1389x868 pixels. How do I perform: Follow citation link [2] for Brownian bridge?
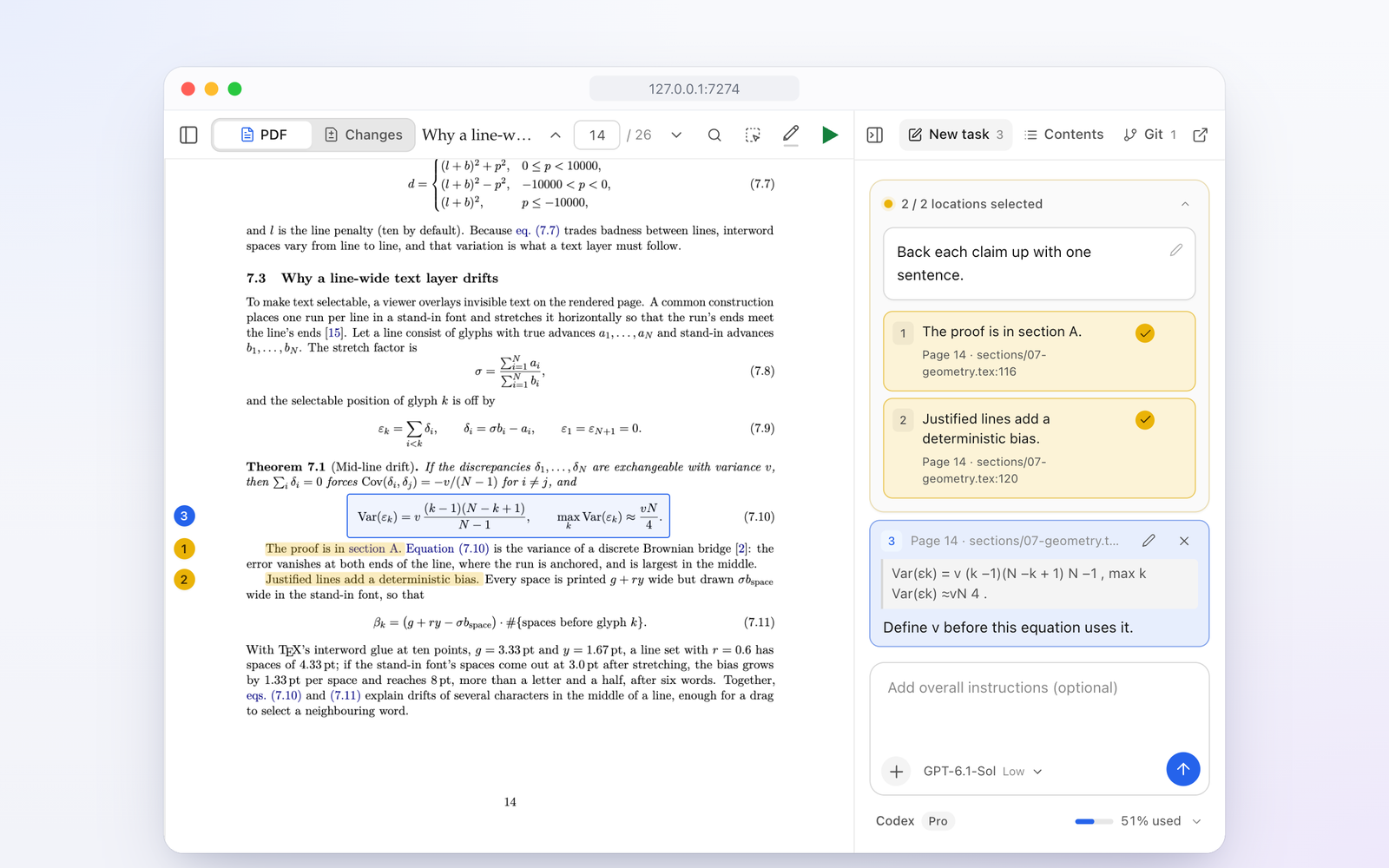[x=741, y=549]
